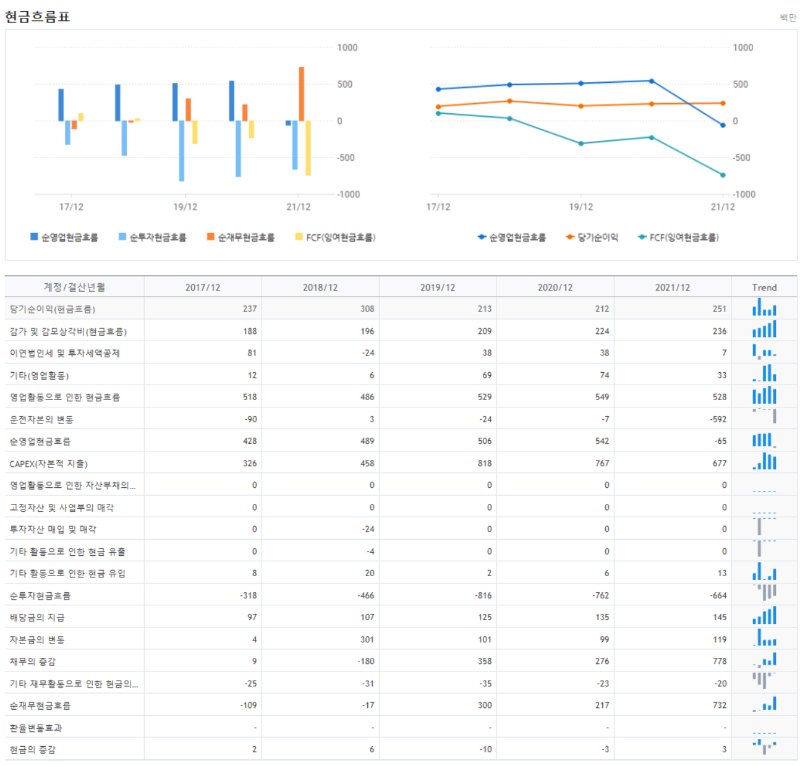Toggle 순영업현금흐름 legend in bar chart
800x766 pixels.
click(x=64, y=237)
